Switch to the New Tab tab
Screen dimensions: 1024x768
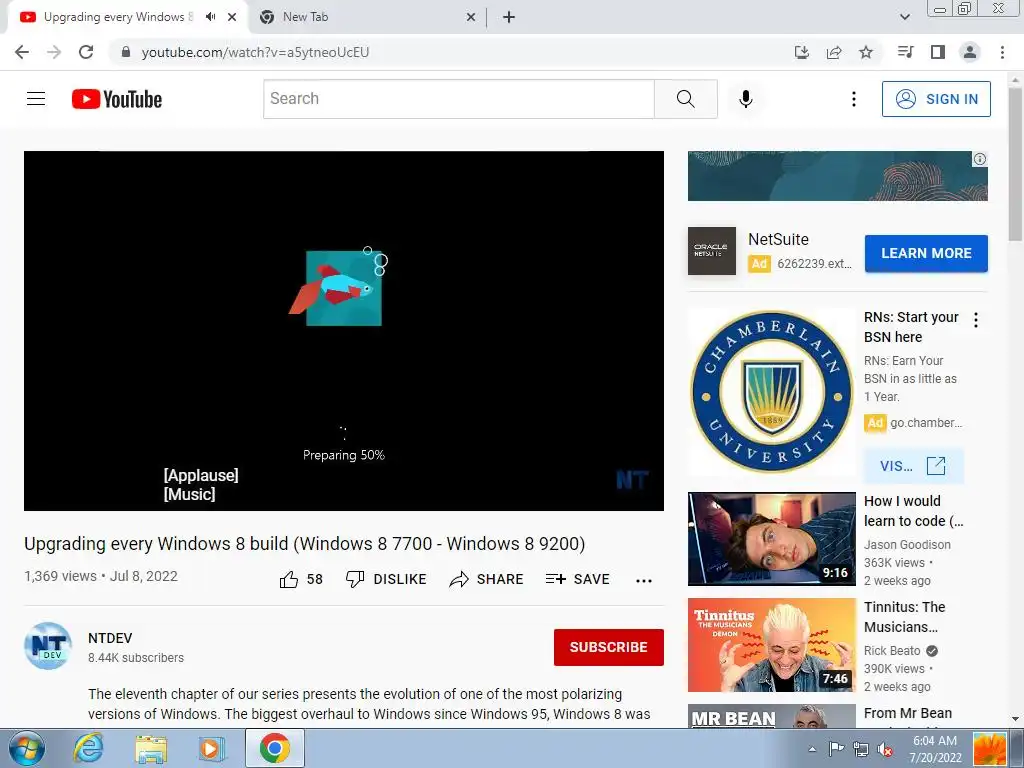pyautogui.click(x=366, y=17)
